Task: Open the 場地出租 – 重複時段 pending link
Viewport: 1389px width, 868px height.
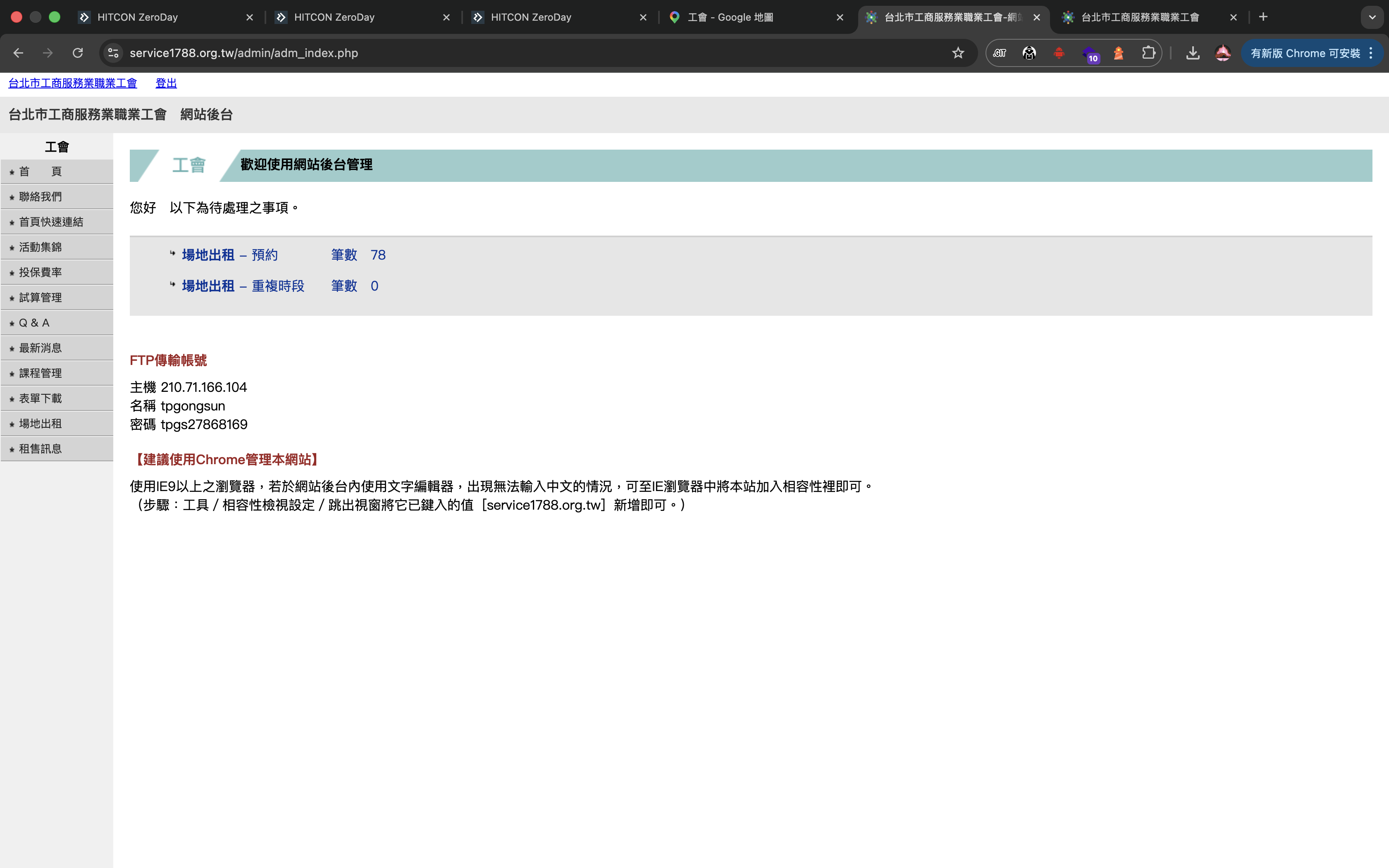Action: tap(243, 286)
